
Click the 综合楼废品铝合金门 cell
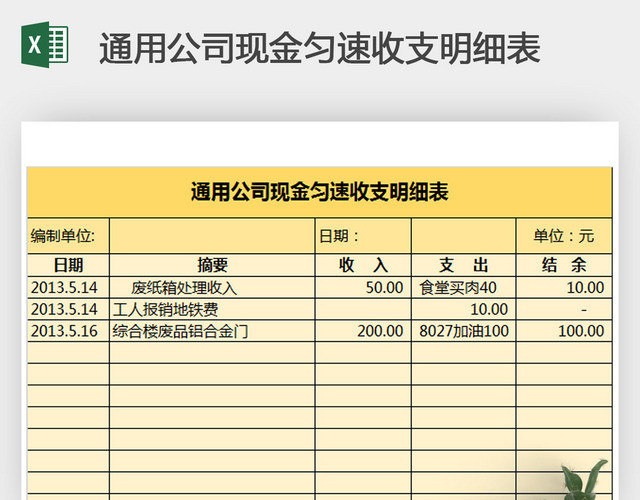coord(212,331)
